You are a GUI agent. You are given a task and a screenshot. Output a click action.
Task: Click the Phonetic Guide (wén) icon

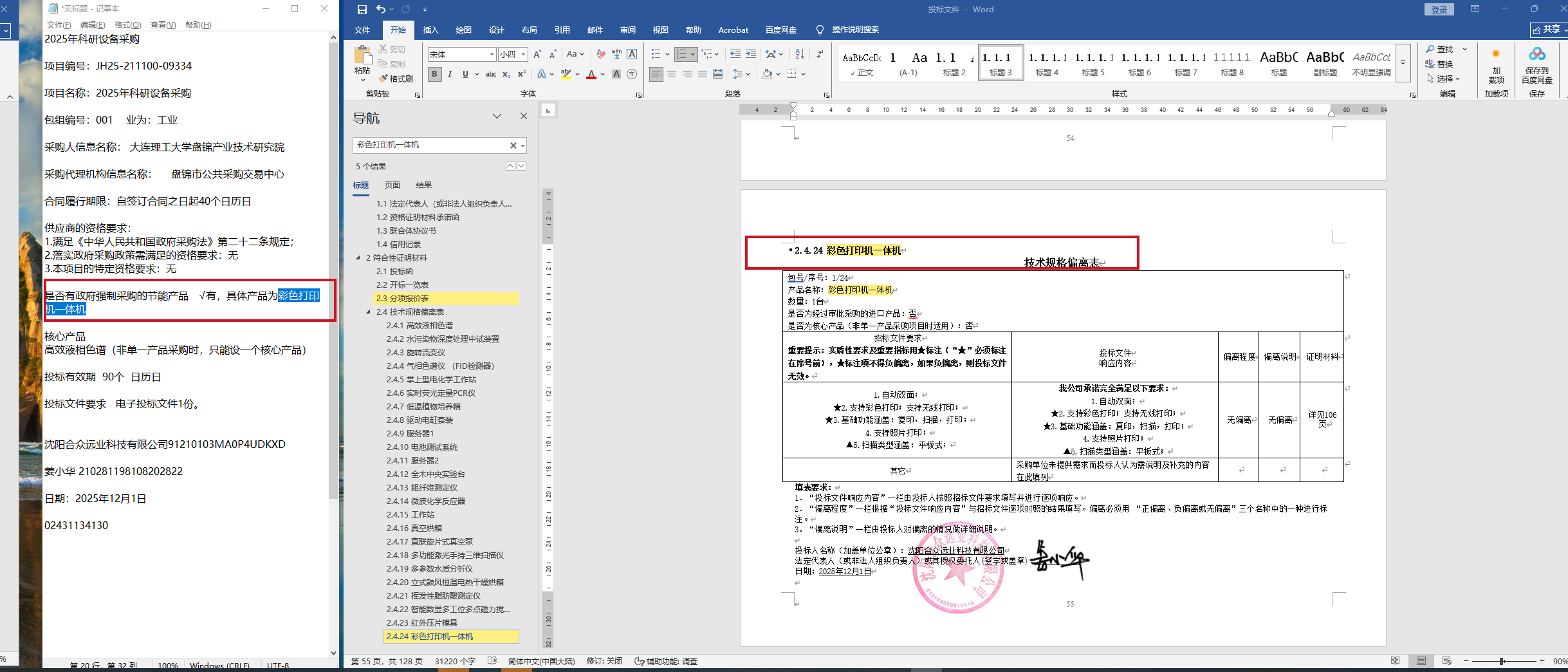616,54
